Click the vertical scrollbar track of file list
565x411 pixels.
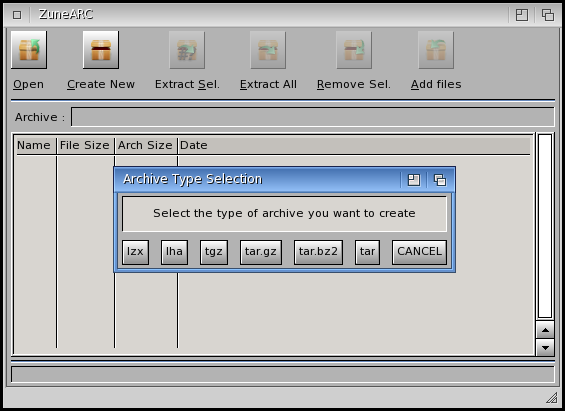pyautogui.click(x=545, y=226)
